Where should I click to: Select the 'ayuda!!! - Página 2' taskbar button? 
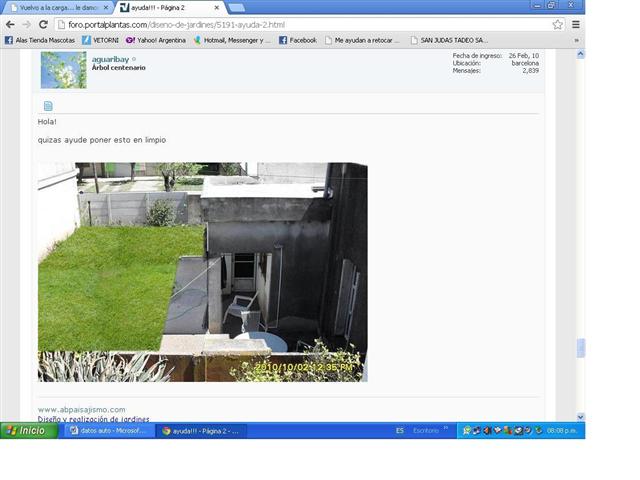[201, 431]
